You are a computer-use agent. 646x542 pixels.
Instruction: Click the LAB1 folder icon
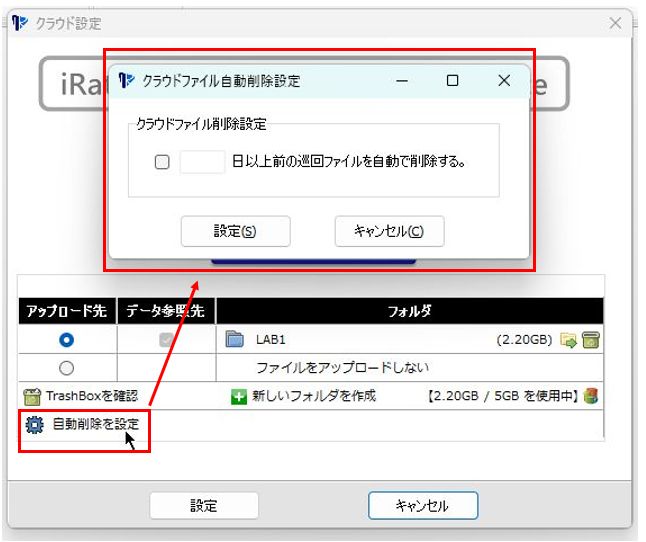[236, 340]
